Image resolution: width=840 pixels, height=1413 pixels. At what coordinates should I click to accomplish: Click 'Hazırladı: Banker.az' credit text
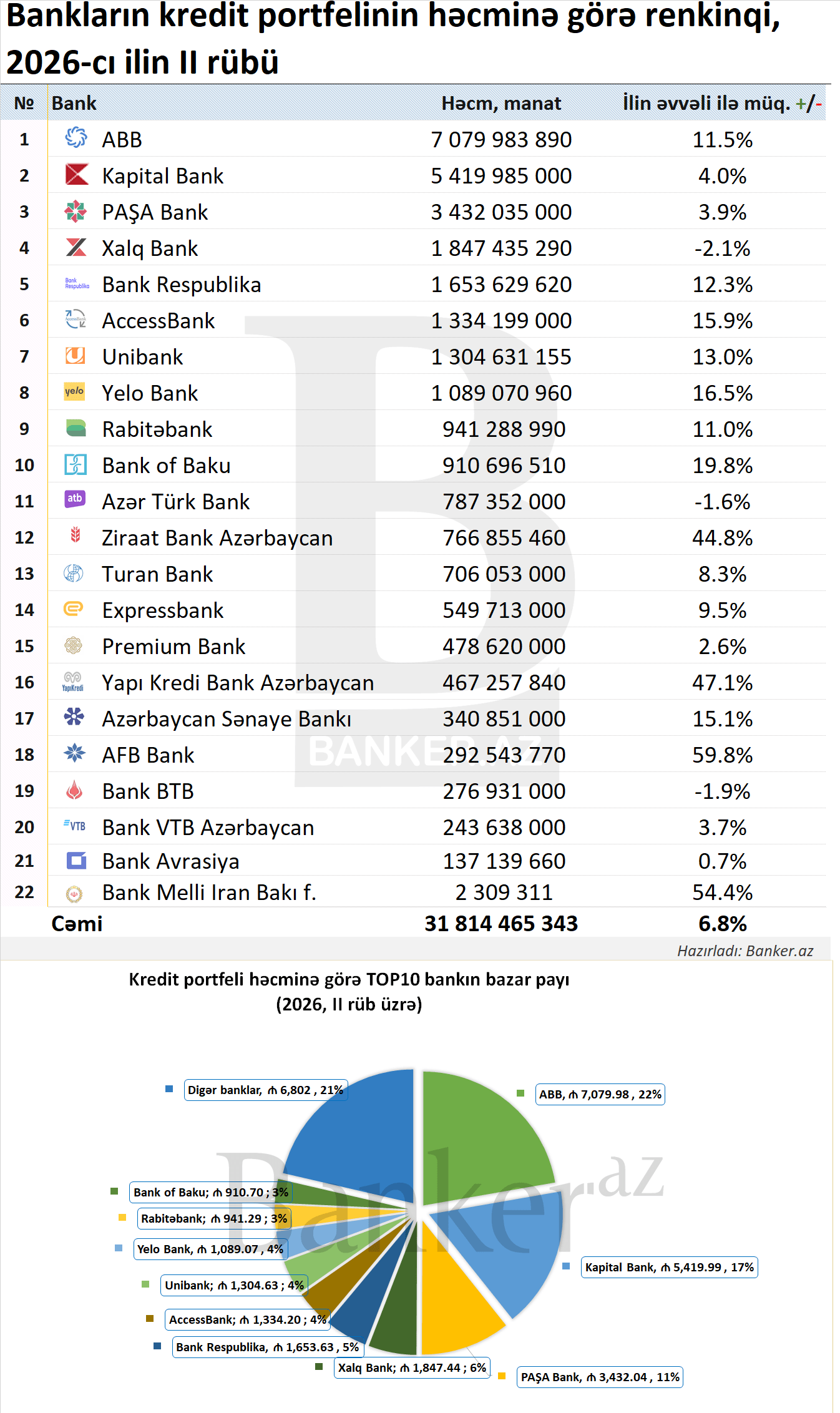pos(745,951)
